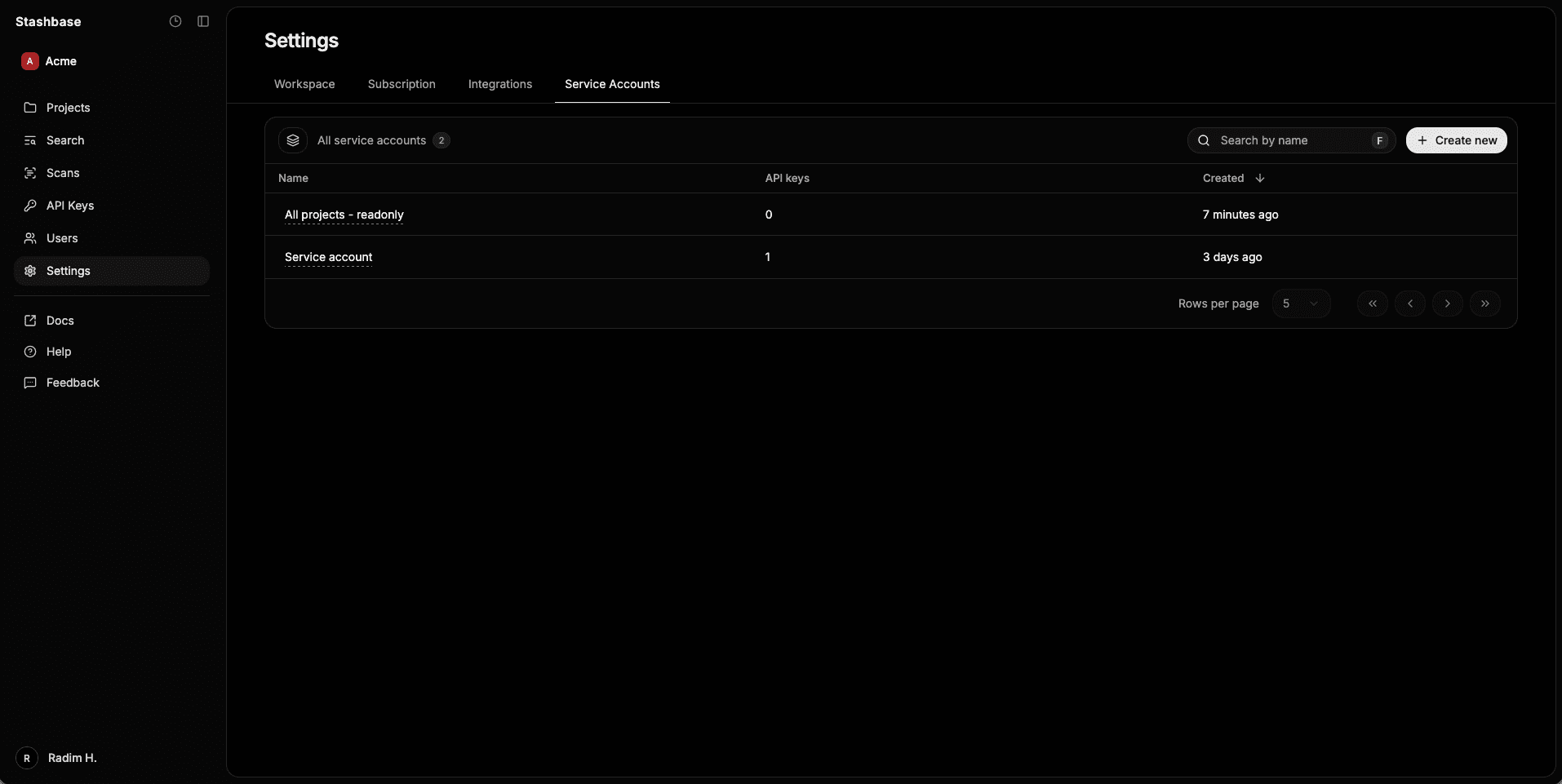Open Radim H. user menu
The image size is (1562, 784).
[57, 758]
